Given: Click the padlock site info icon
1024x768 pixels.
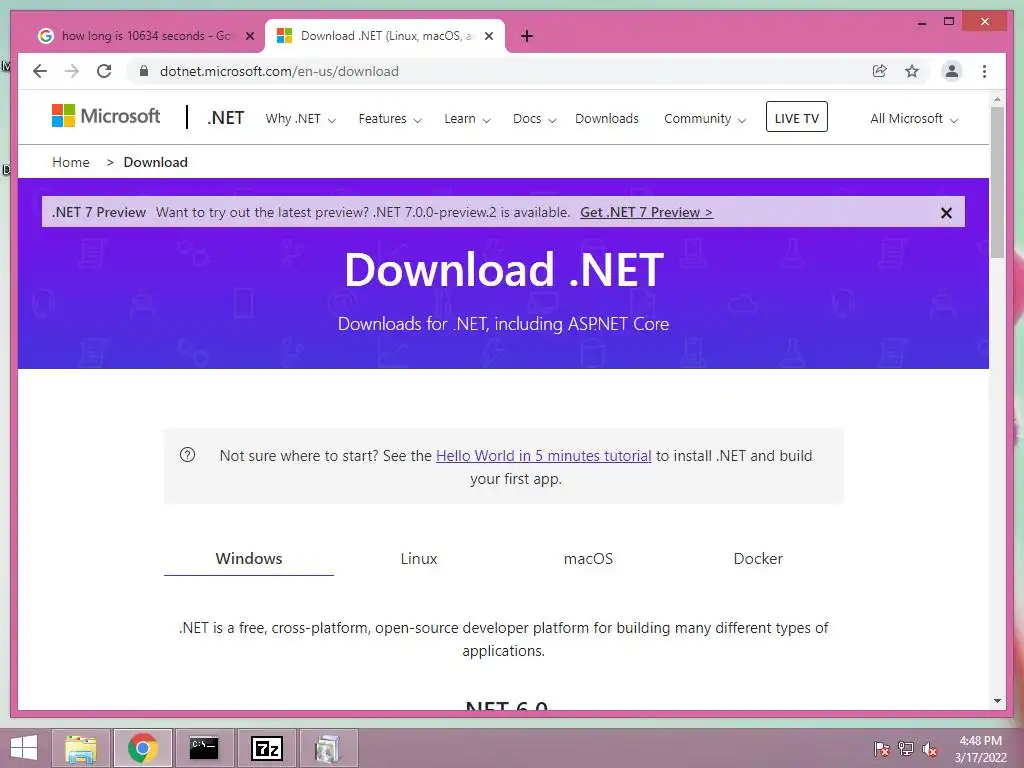Looking at the screenshot, I should coord(144,71).
